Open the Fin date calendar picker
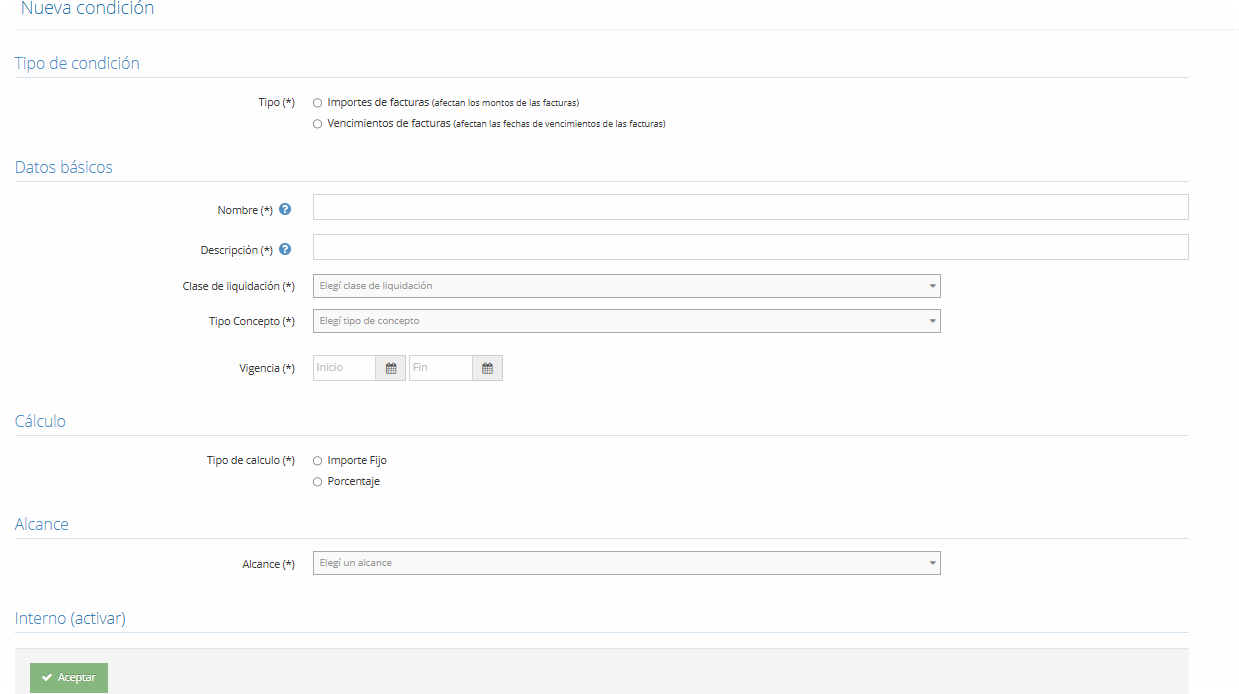The width and height of the screenshot is (1239, 694). [487, 368]
